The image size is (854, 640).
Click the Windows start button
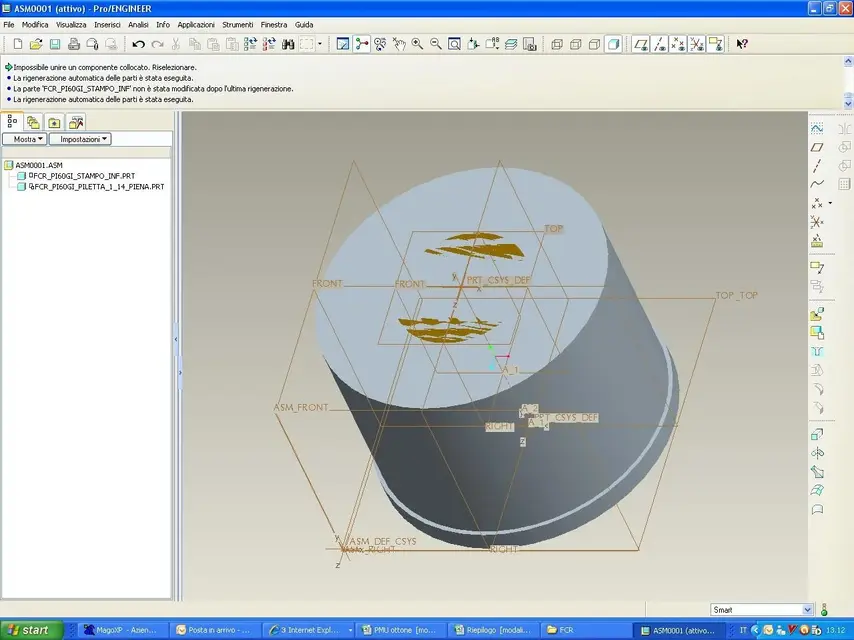32,630
